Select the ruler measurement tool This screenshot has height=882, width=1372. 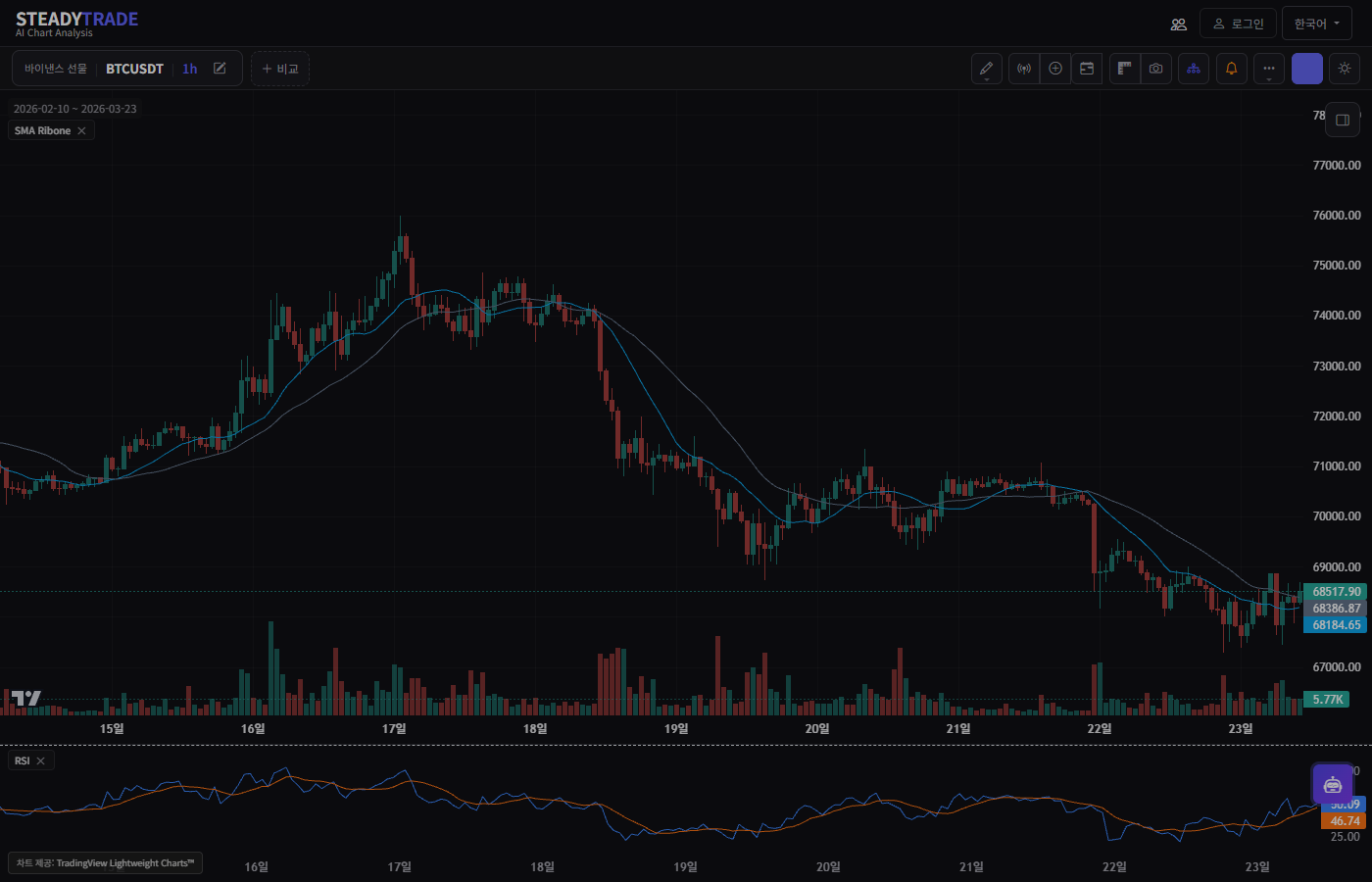[1125, 69]
